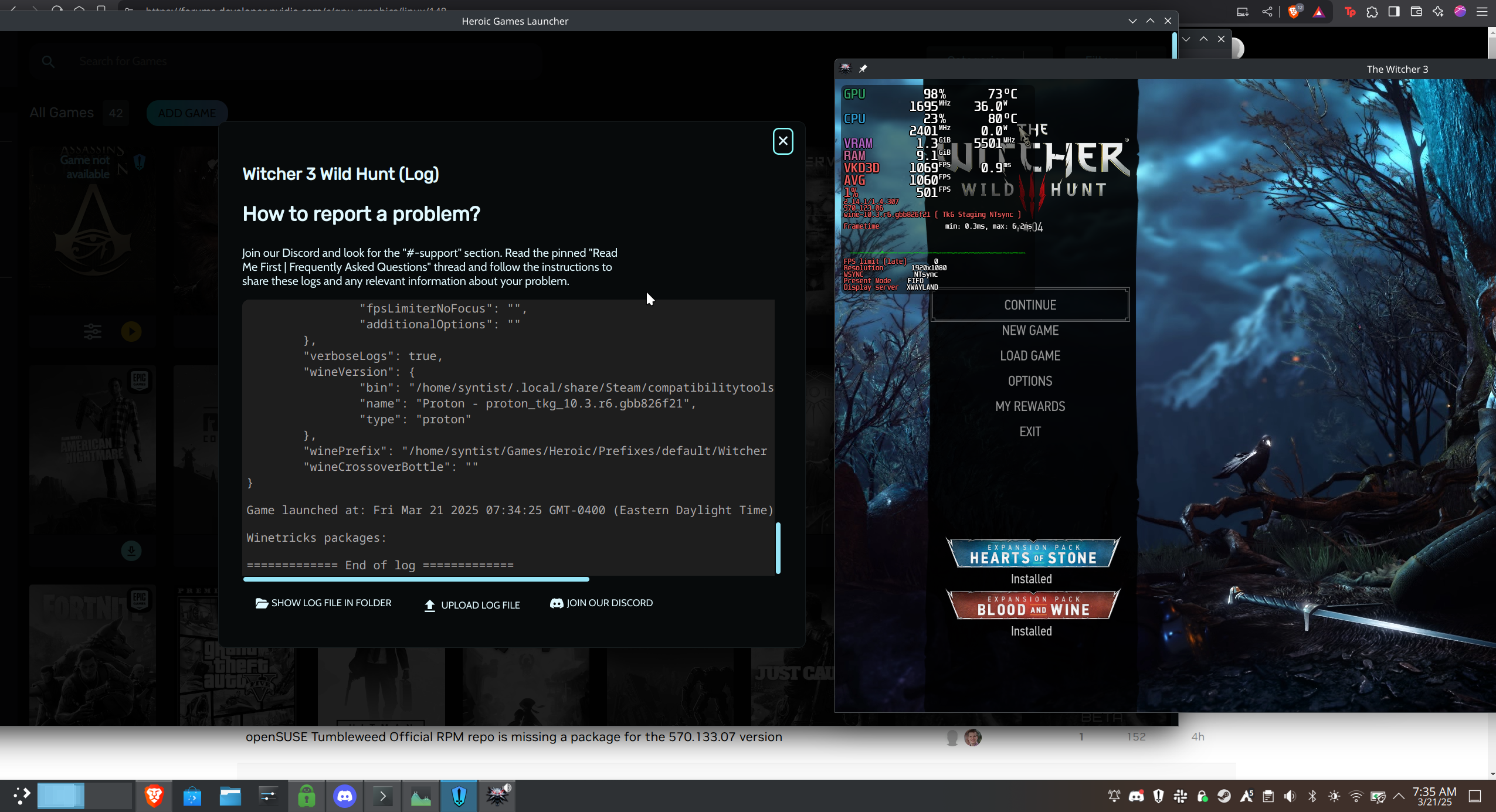Click KDE application launcher icon

tap(22, 796)
